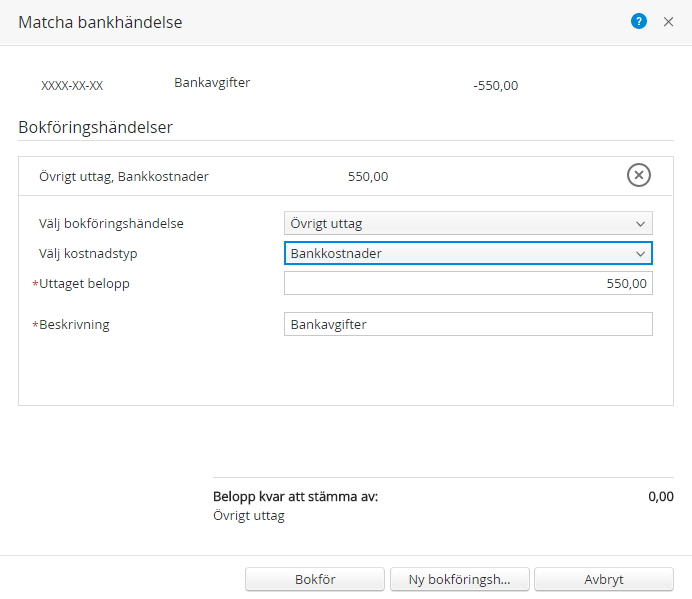
Task: Click the chevron arrow on Övrigt uttag combo box
Action: (640, 224)
